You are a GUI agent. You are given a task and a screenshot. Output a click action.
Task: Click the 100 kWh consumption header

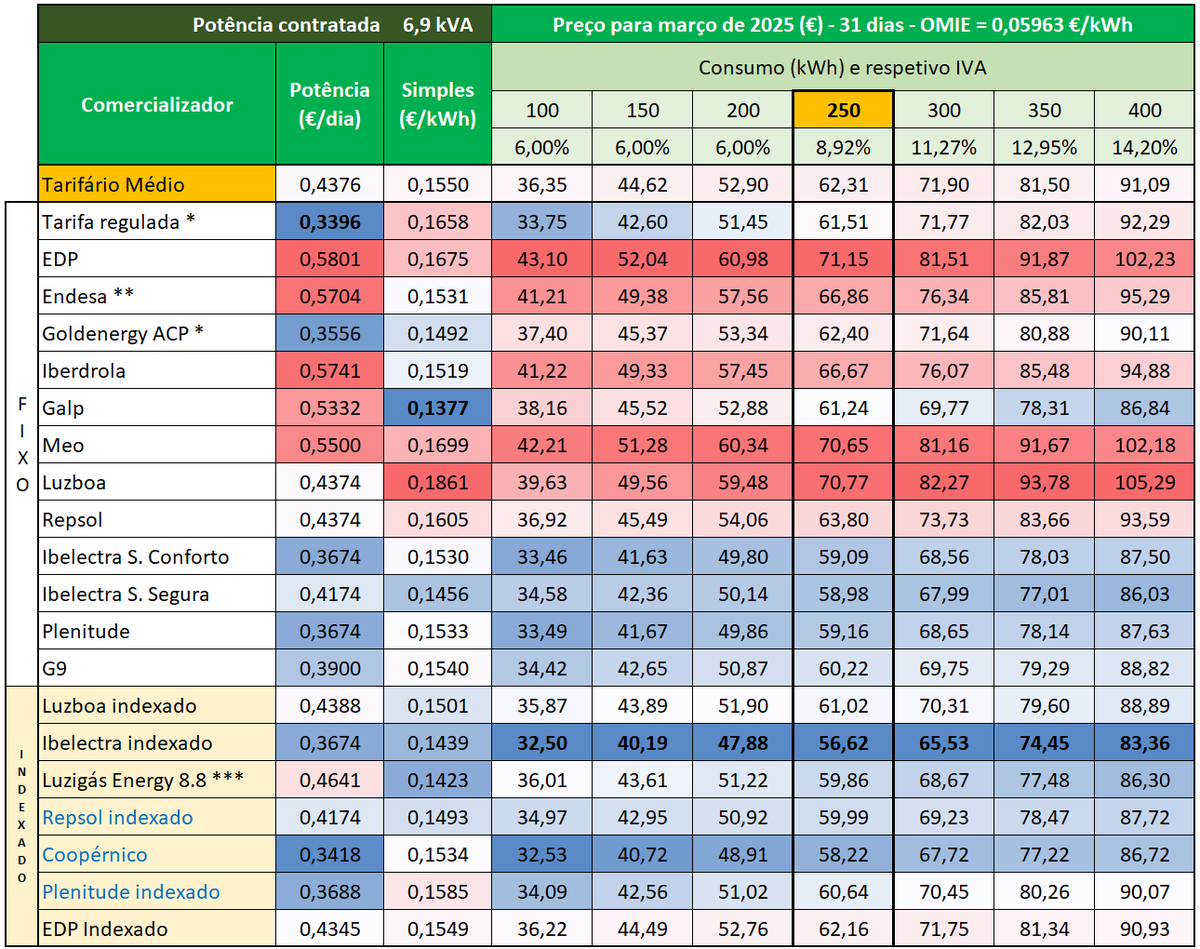[542, 110]
